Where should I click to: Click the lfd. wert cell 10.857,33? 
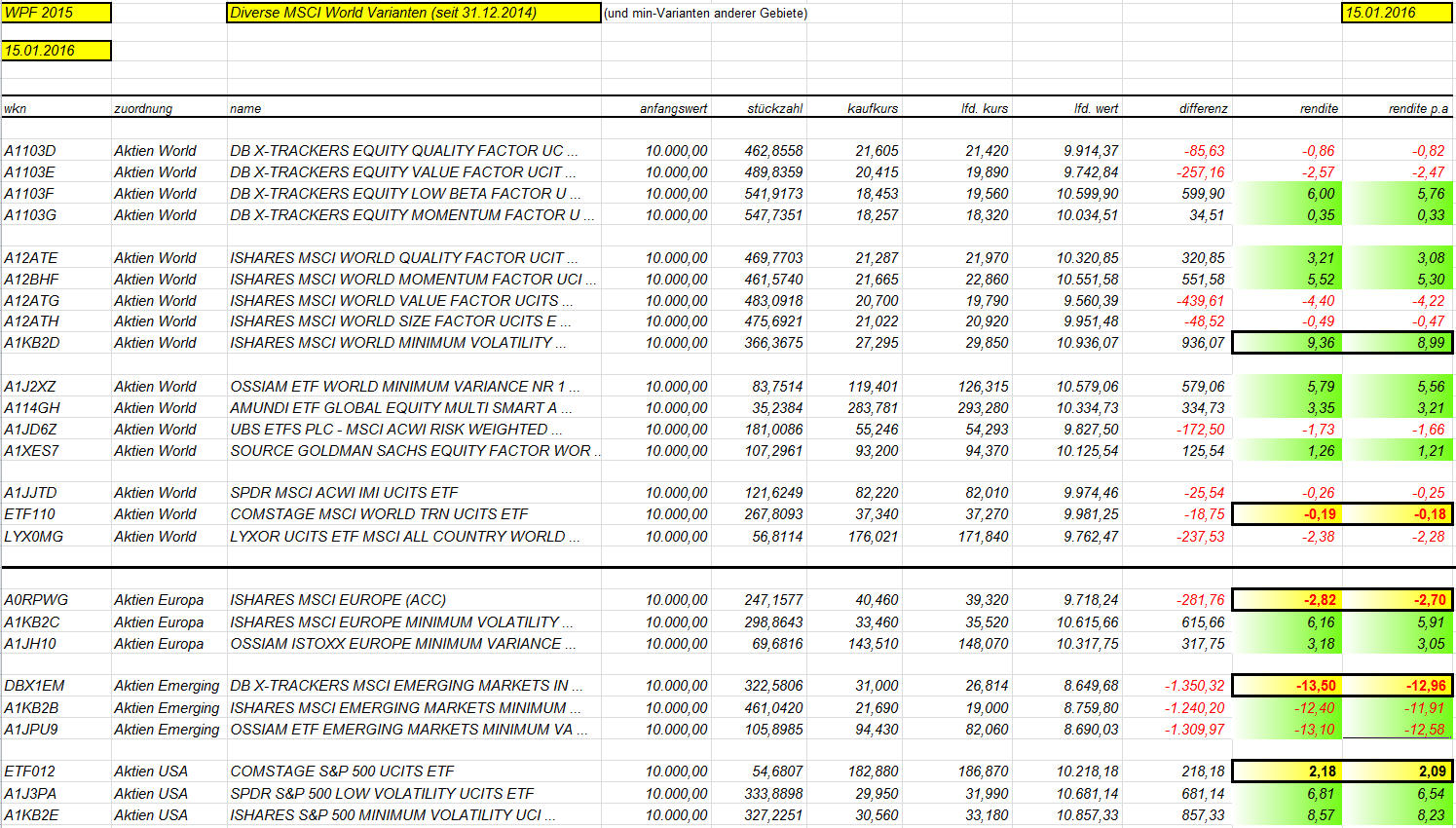pyautogui.click(x=1087, y=815)
